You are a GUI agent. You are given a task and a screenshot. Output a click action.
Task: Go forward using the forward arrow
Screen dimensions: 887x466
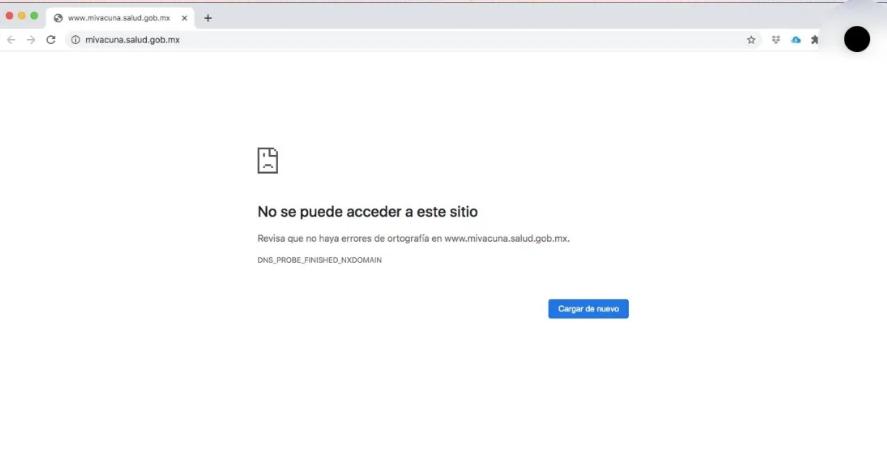pyautogui.click(x=31, y=40)
